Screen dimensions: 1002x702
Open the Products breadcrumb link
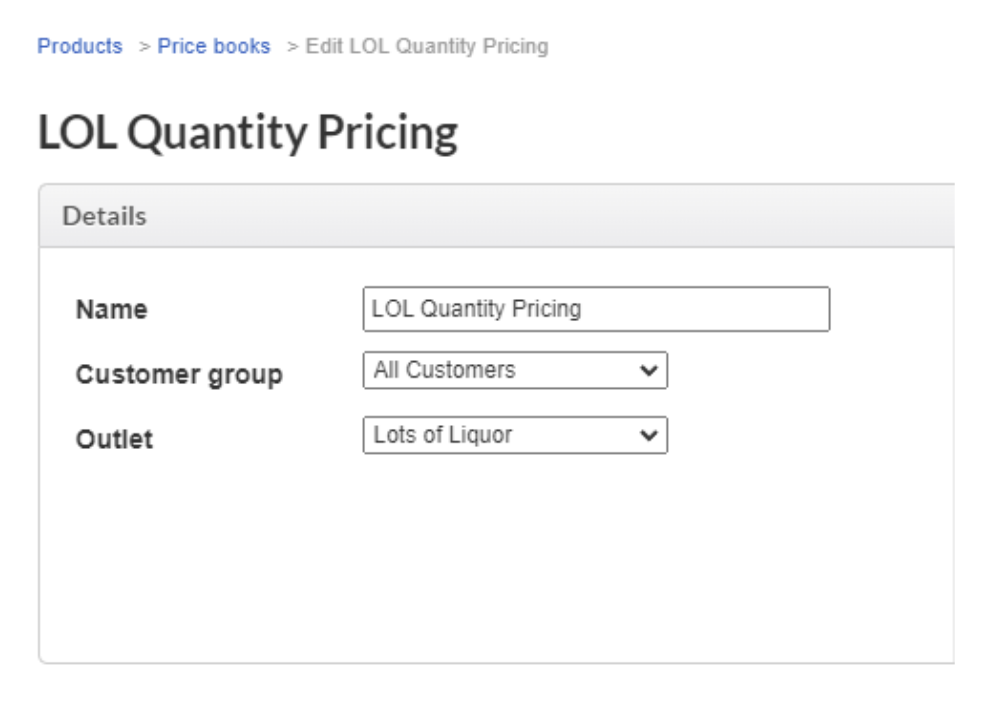[x=79, y=46]
